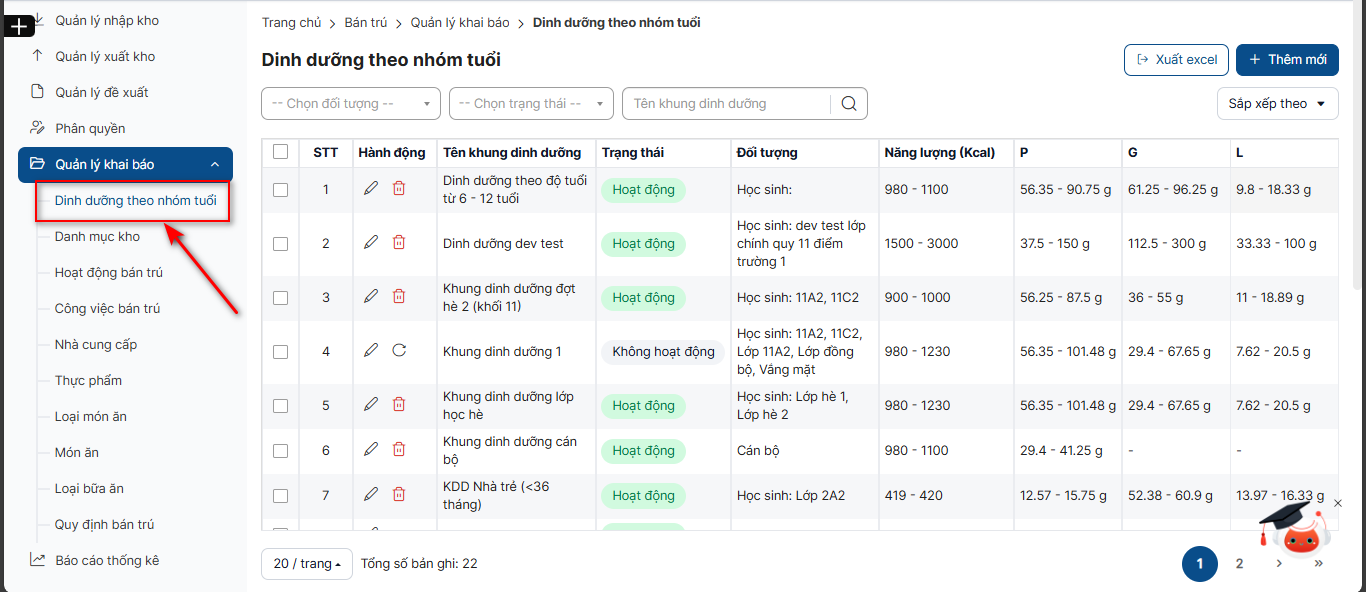1366x592 pixels.
Task: Tick the checkbox for row 5
Action: point(280,406)
